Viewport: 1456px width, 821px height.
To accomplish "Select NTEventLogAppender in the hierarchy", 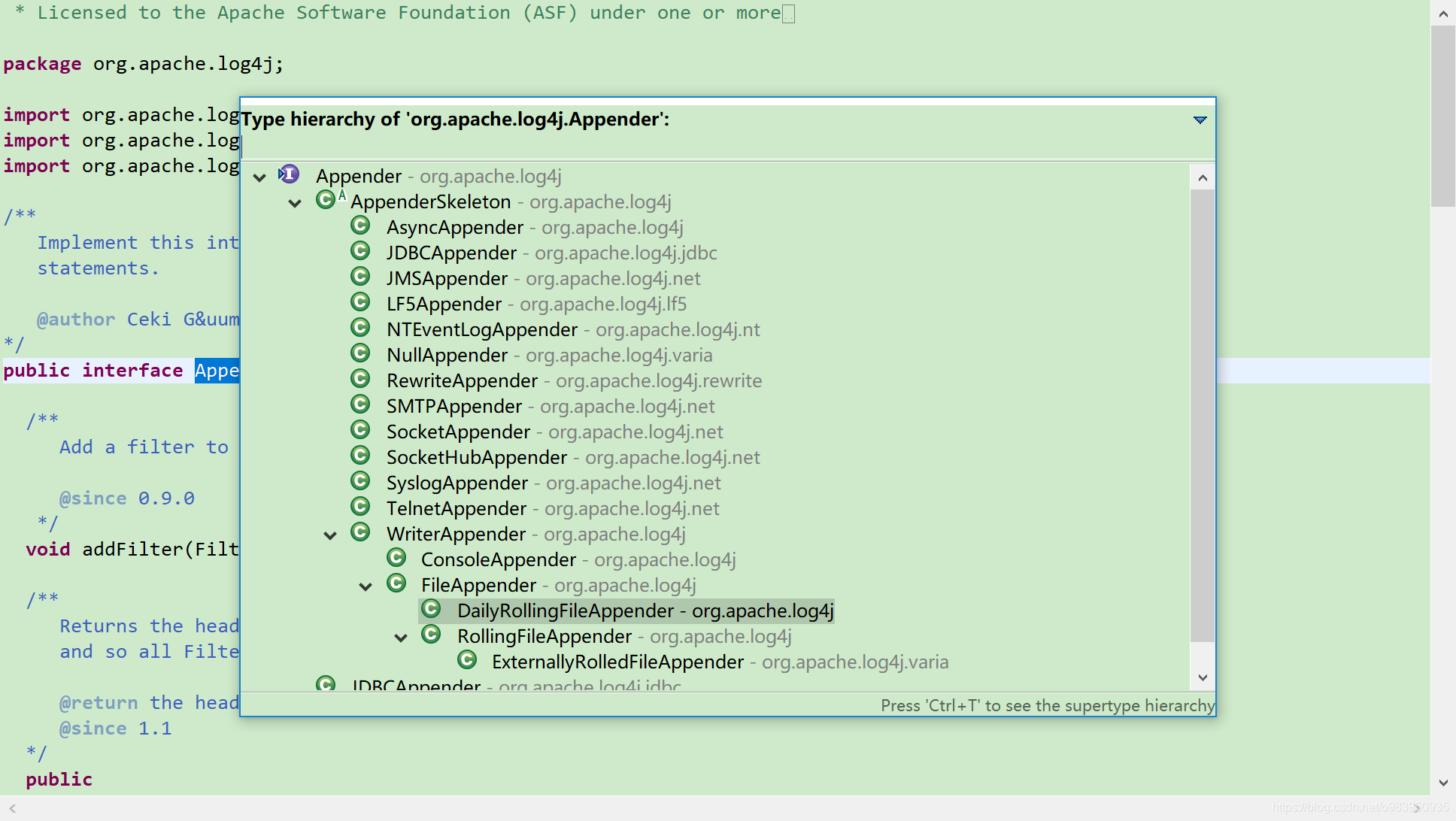I will point(573,329).
